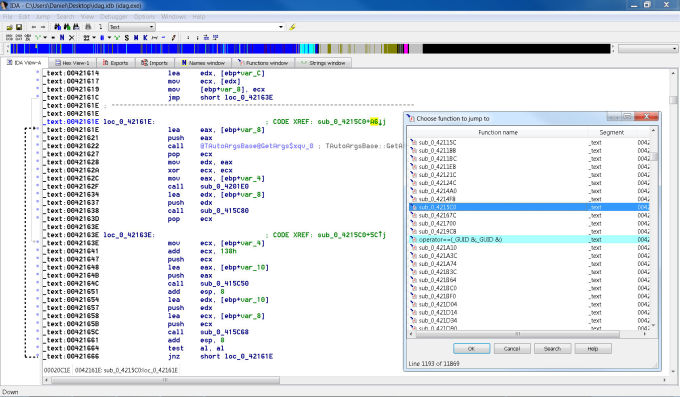Viewport: 680px width, 397px height.
Task: Open the dropdown arrow next to green icon
Action: tap(45, 38)
